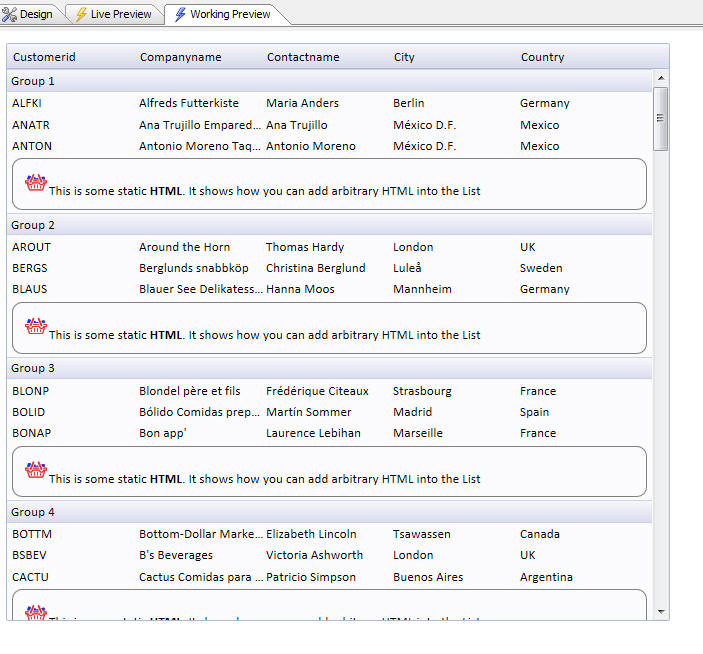Click the vertical scrollbar thumb
This screenshot has height=654, width=703.
click(660, 119)
